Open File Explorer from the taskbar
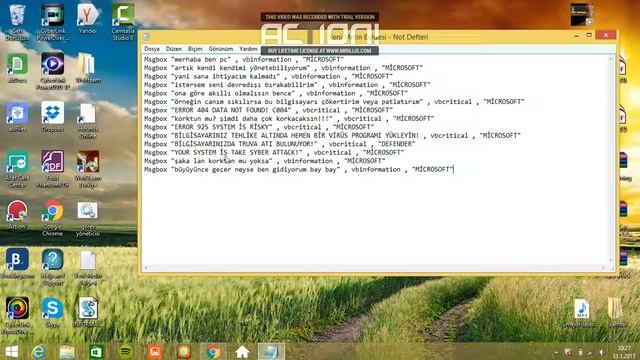The height and width of the screenshot is (360, 640). tap(67, 352)
